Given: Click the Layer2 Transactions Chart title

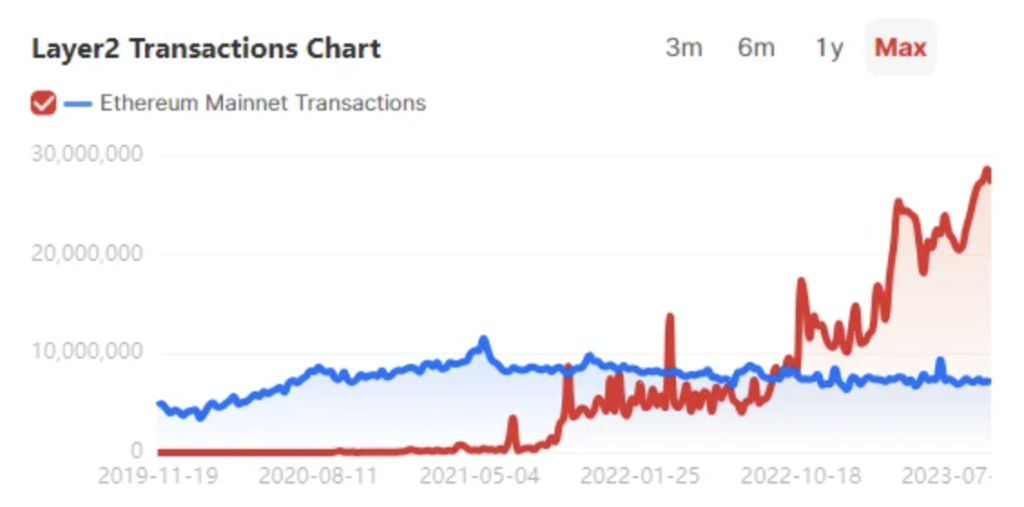Looking at the screenshot, I should click(x=206, y=48).
